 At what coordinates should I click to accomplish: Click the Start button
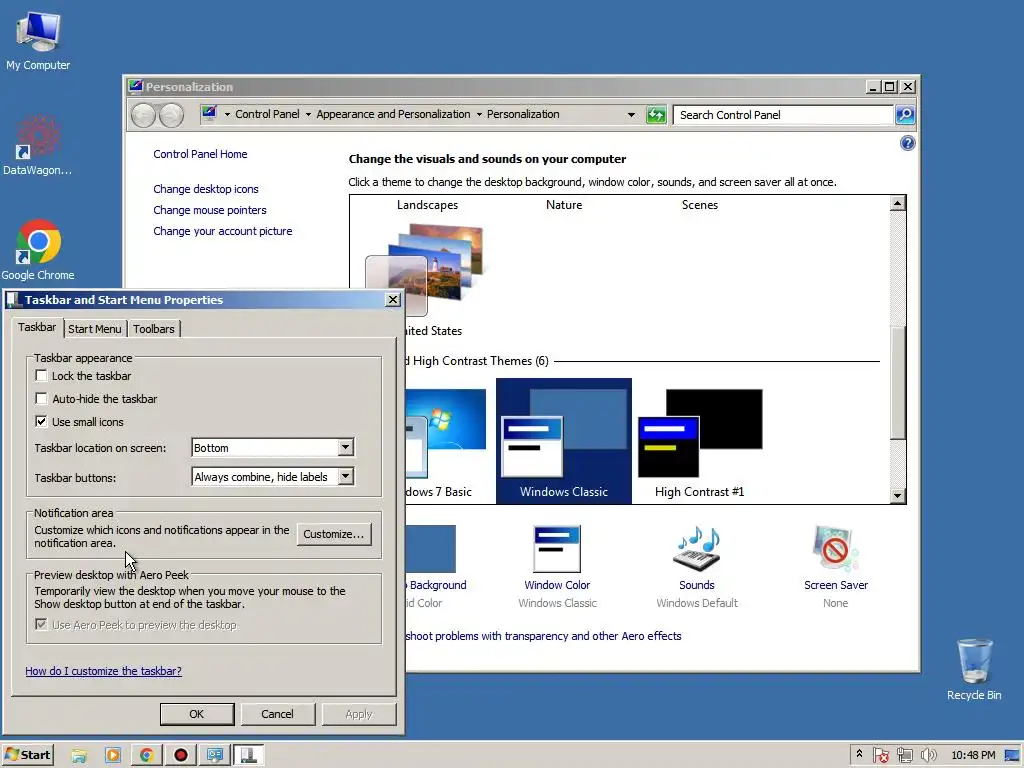click(27, 755)
